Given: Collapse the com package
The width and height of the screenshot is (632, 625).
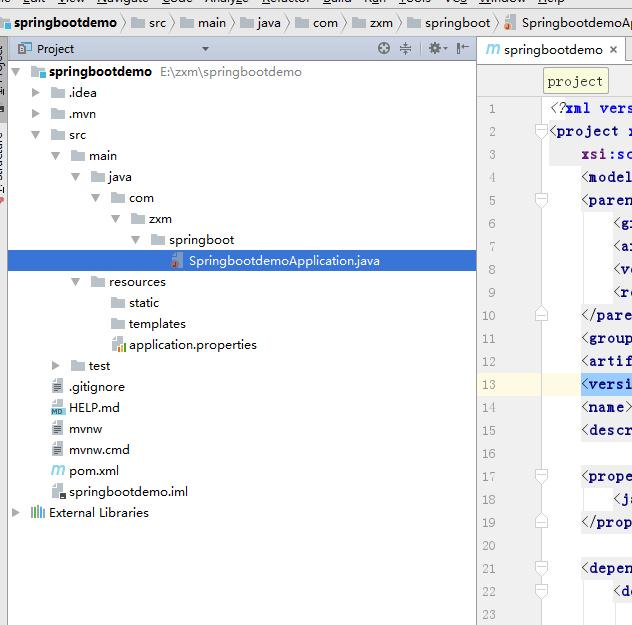Looking at the screenshot, I should tap(96, 198).
